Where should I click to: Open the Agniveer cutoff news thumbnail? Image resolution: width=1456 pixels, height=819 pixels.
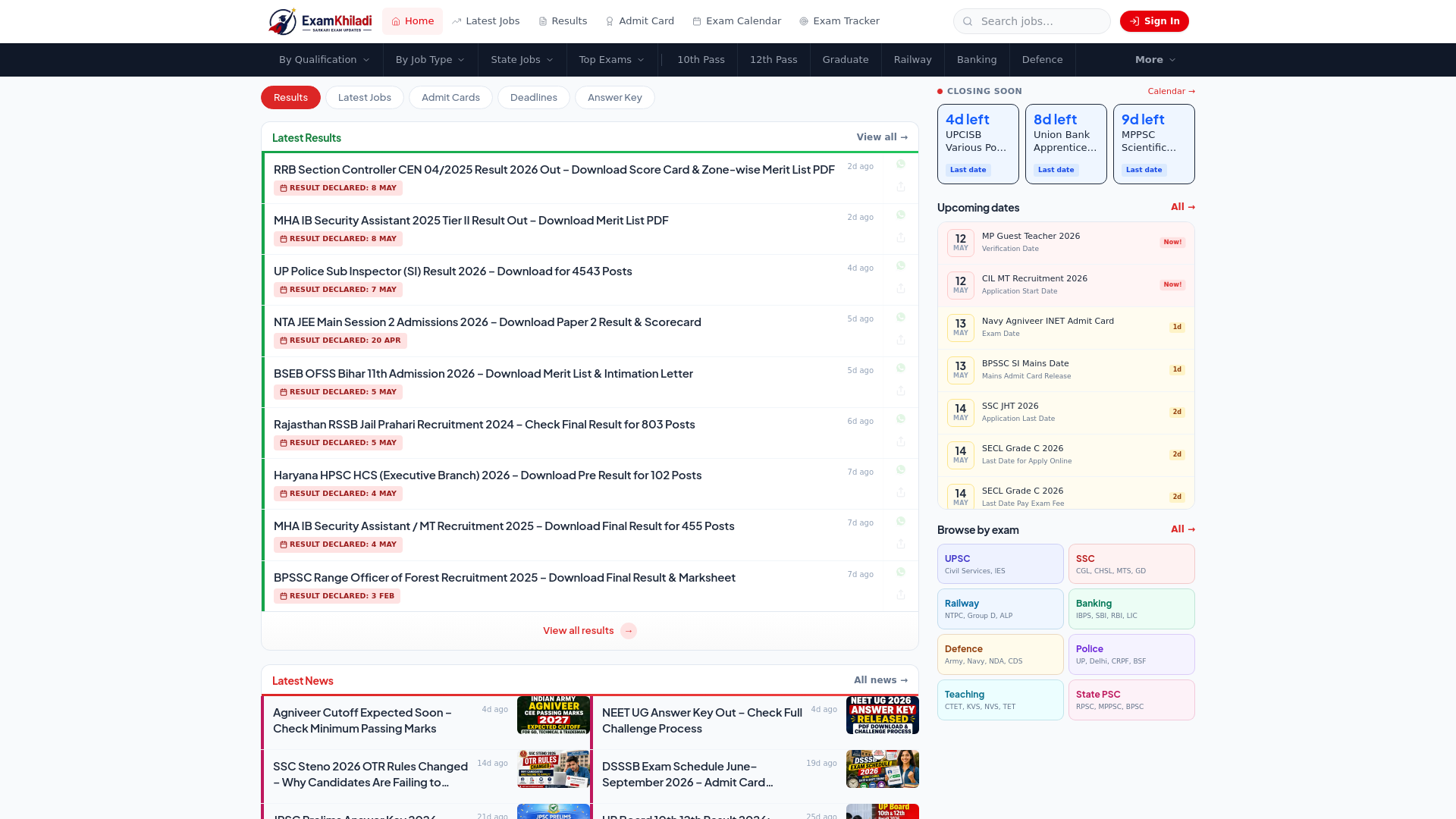click(x=554, y=715)
